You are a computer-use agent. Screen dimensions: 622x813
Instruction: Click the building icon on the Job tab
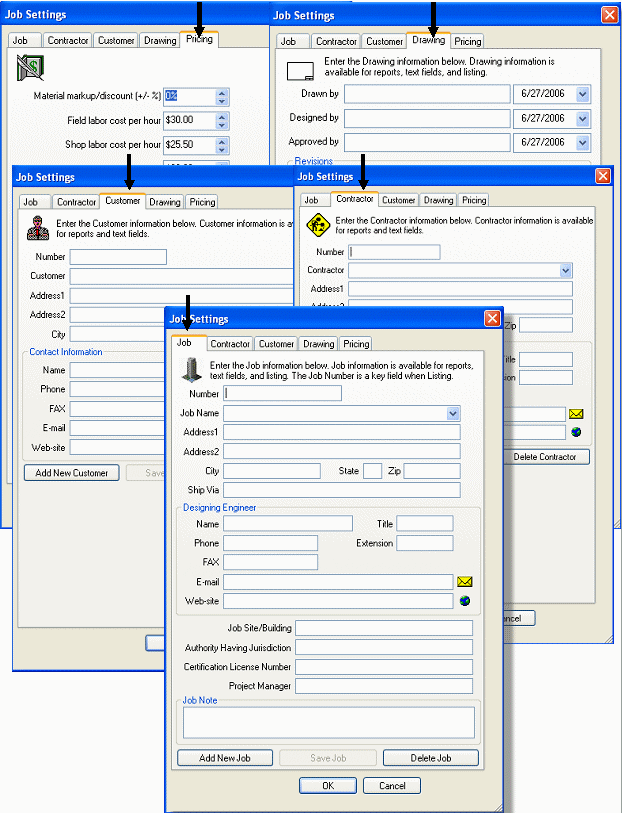coord(190,368)
